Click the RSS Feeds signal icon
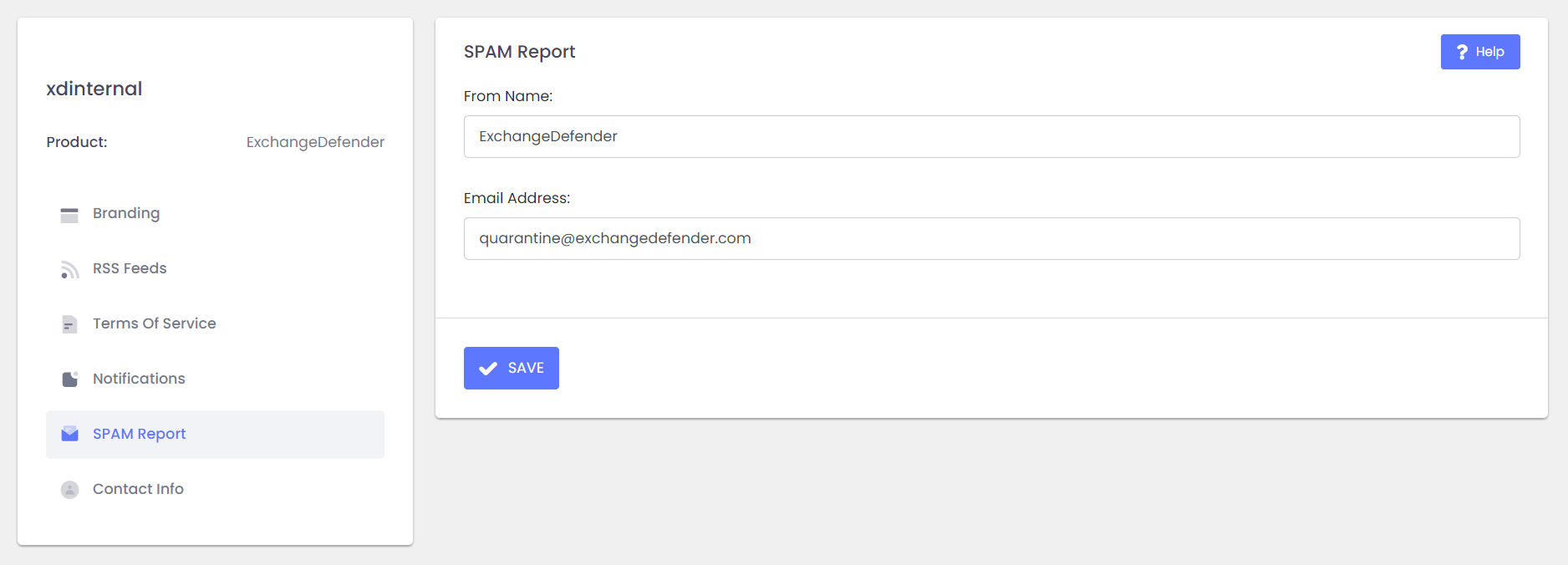Screen dimensions: 1568x565 (x=69, y=269)
